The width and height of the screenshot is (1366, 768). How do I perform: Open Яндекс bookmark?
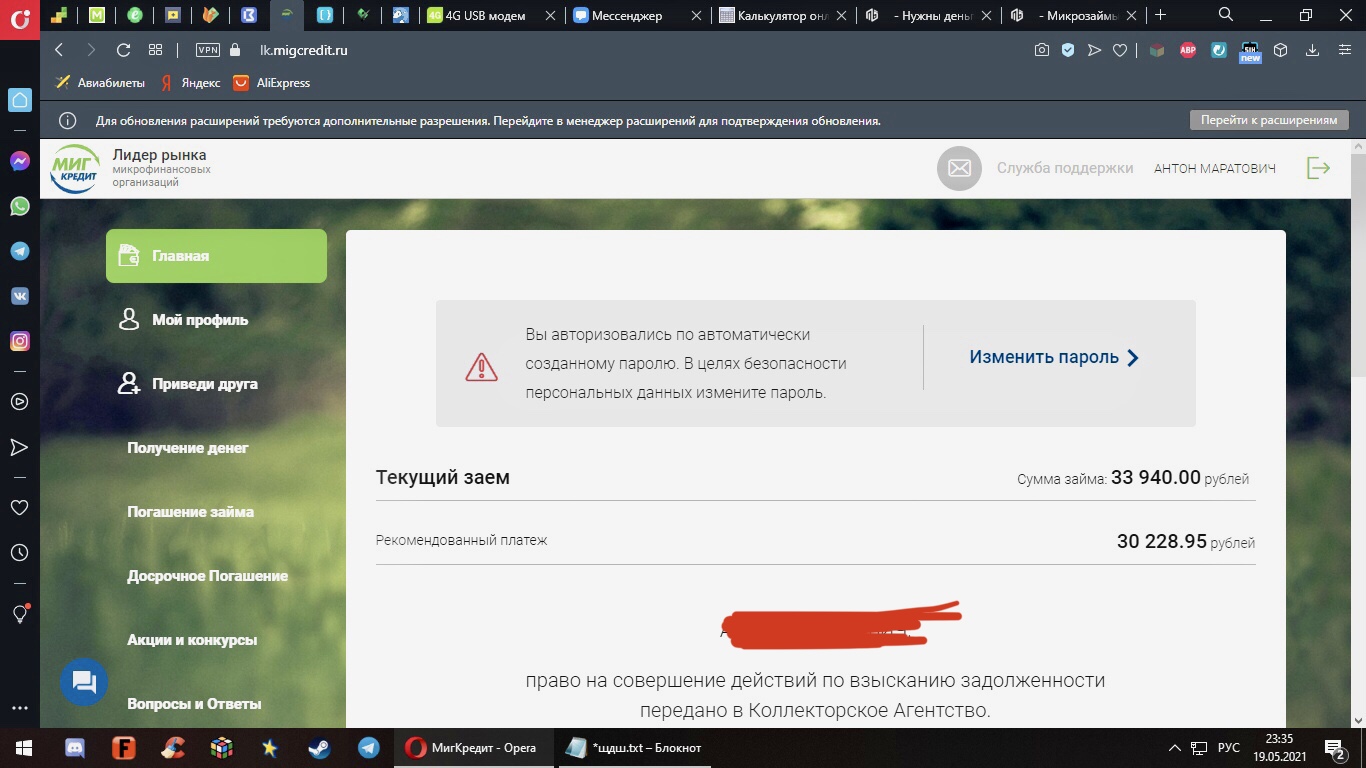(190, 83)
